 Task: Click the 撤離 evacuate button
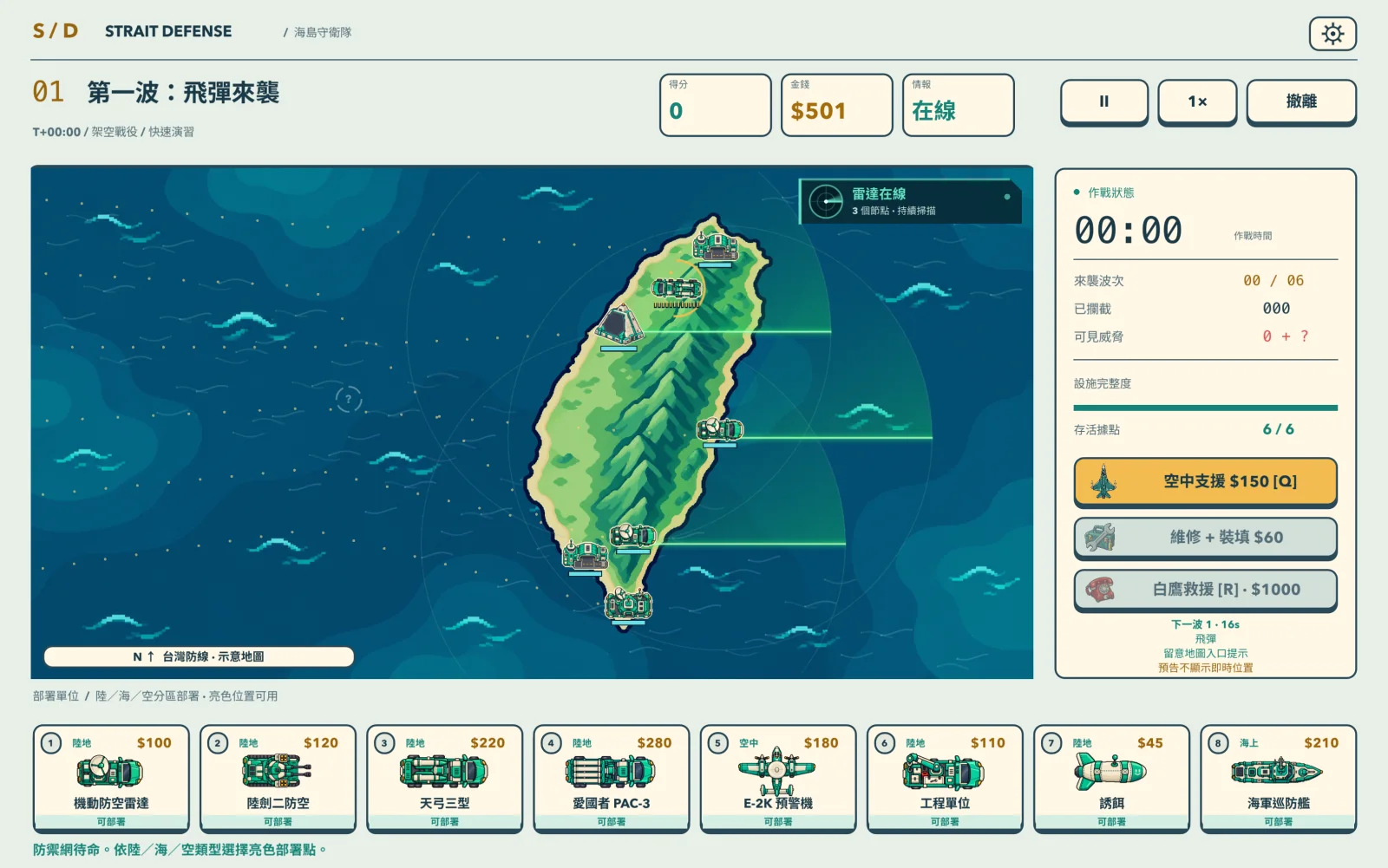coord(1301,101)
